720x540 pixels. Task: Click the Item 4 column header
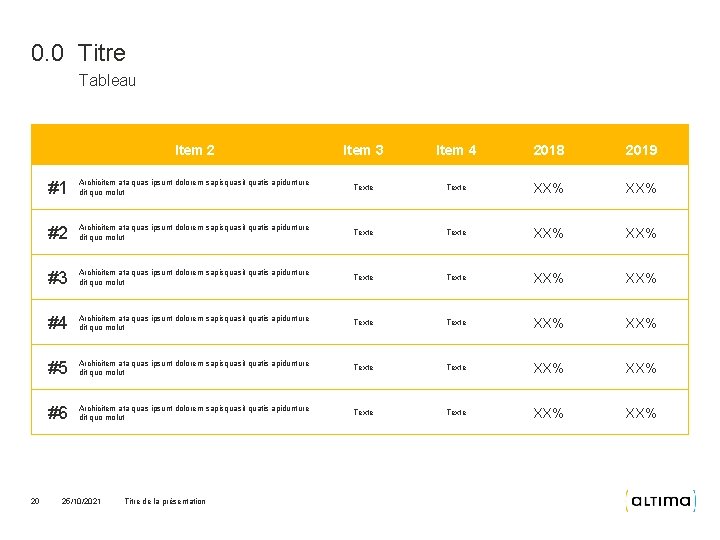[456, 150]
